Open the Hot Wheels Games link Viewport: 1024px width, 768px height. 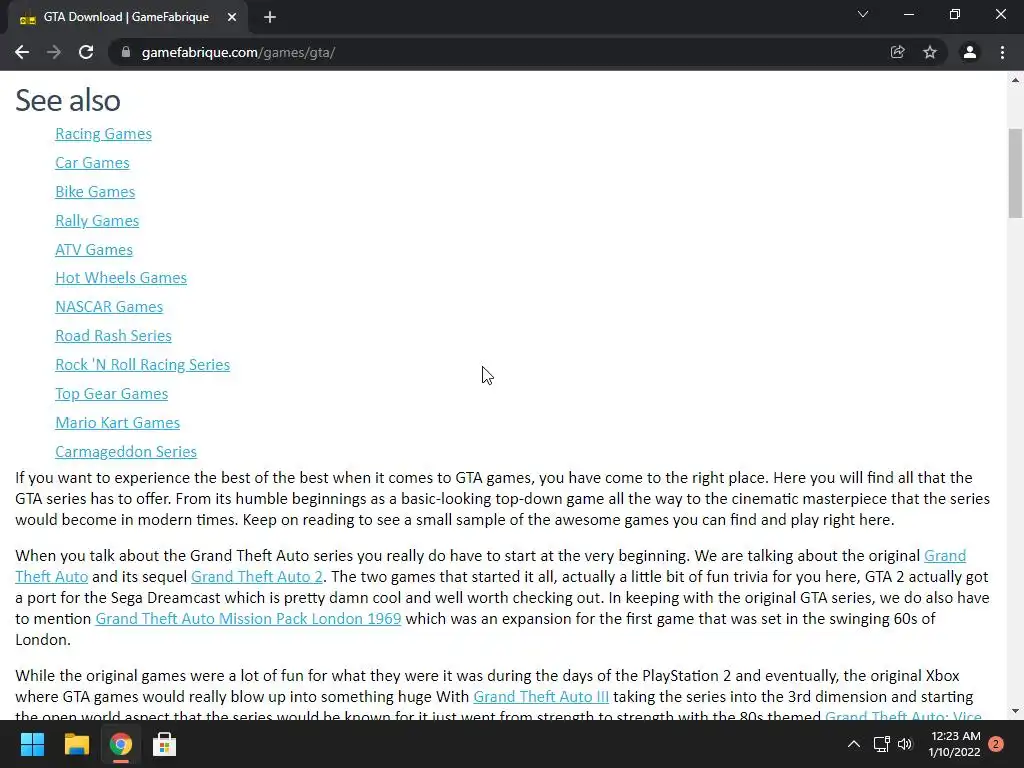[x=121, y=278]
